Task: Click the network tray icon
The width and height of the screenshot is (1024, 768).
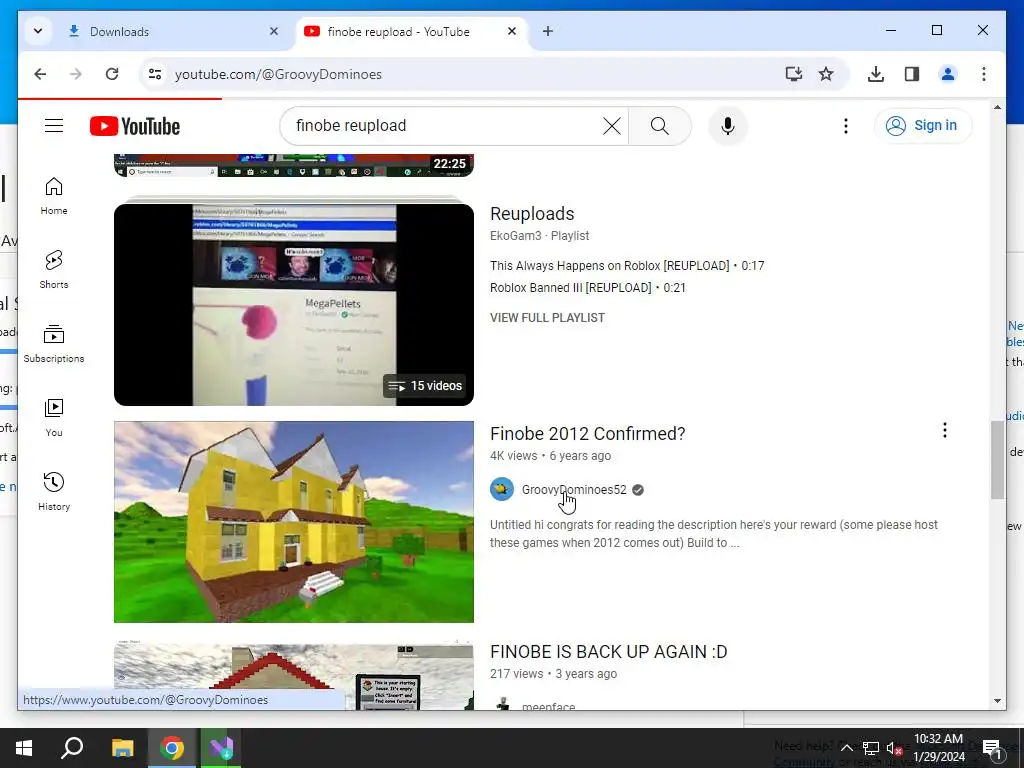Action: click(871, 748)
